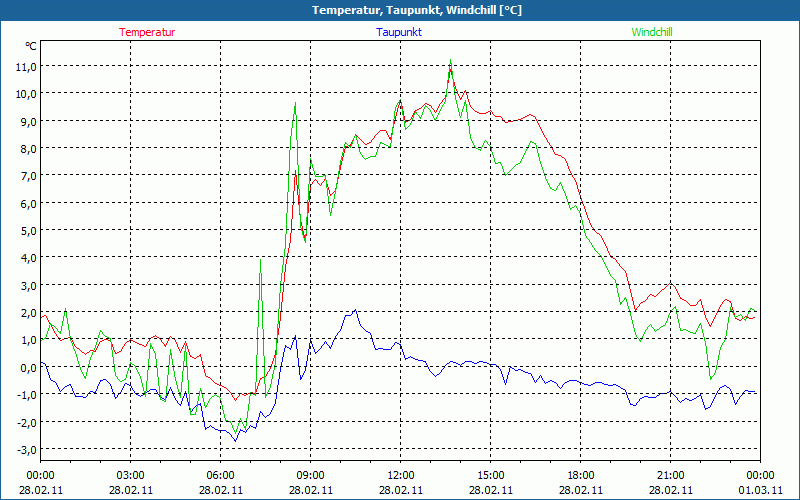Select the blue Taupunkt legend label
800x500 pixels.
pyautogui.click(x=399, y=32)
